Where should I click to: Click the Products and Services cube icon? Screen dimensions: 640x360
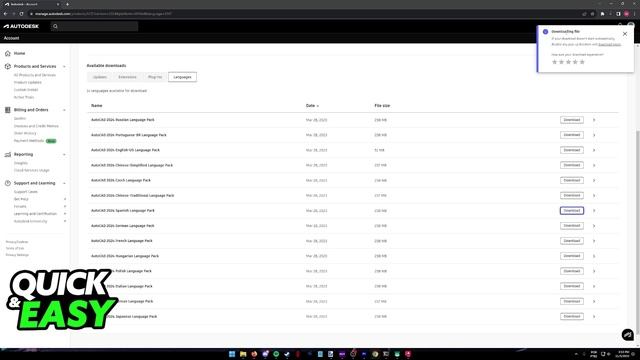click(7, 66)
